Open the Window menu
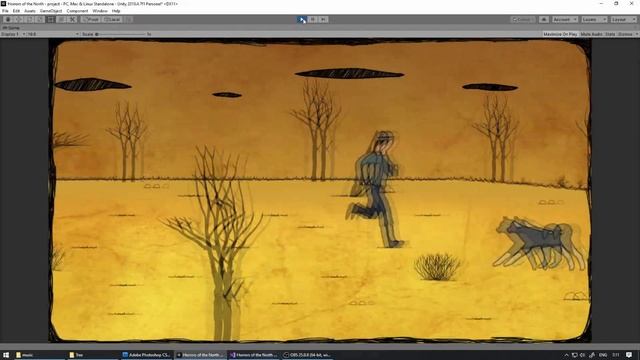The width and height of the screenshot is (640, 360). pyautogui.click(x=100, y=11)
